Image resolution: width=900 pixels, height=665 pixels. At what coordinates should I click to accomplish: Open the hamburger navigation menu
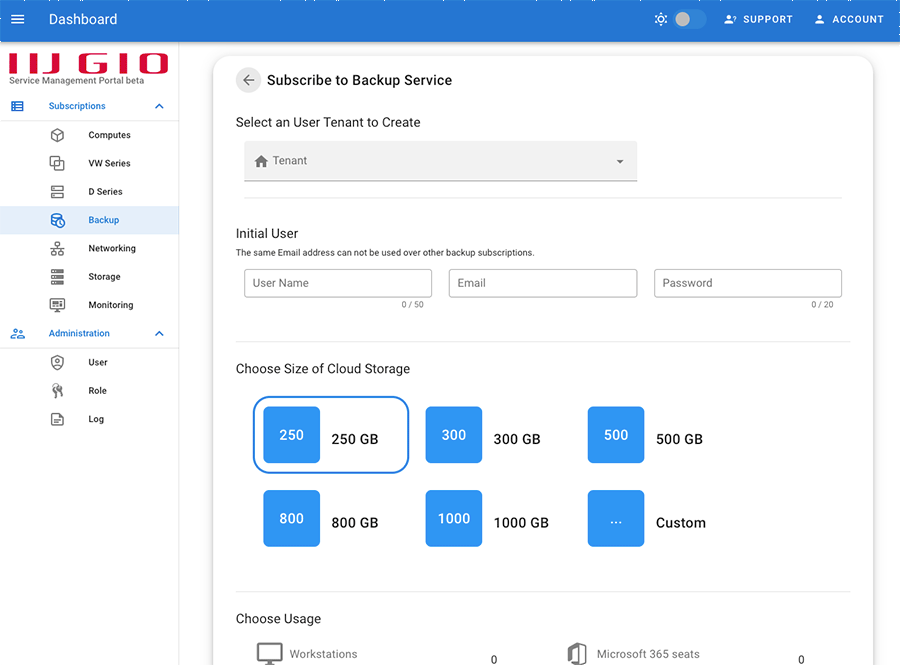click(17, 19)
